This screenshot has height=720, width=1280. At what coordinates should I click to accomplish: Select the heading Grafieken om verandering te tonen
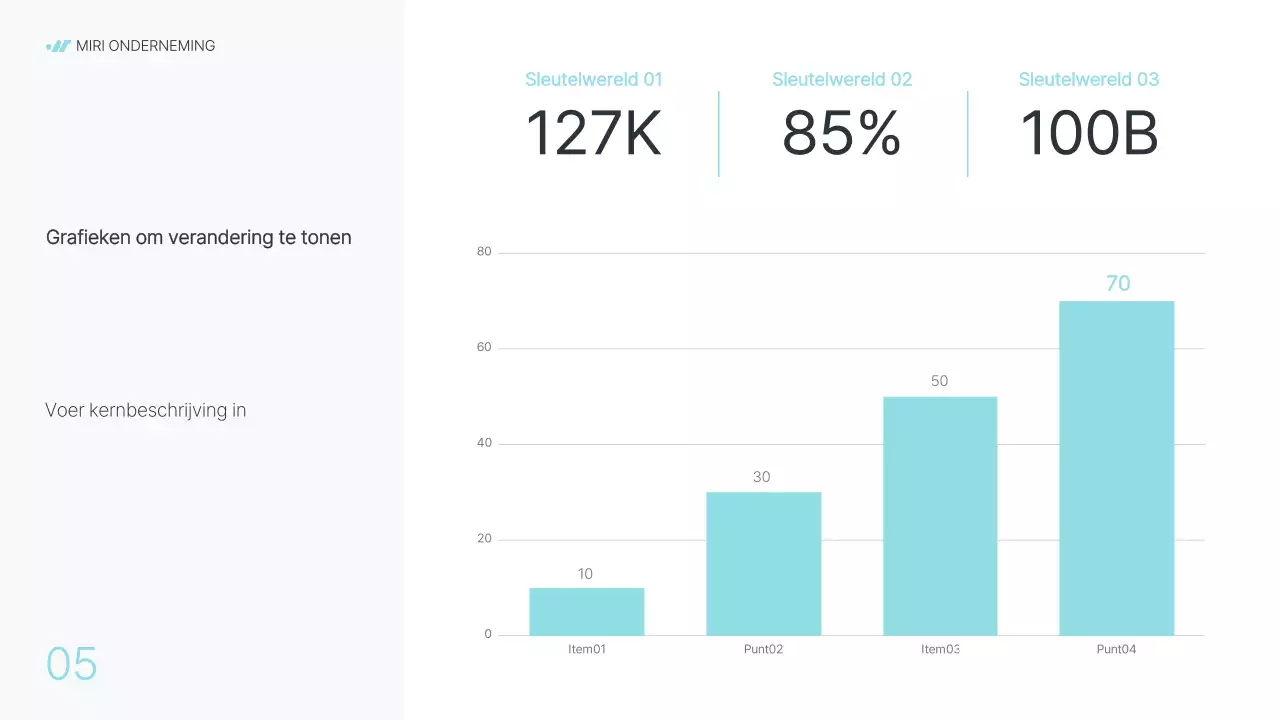(x=198, y=238)
